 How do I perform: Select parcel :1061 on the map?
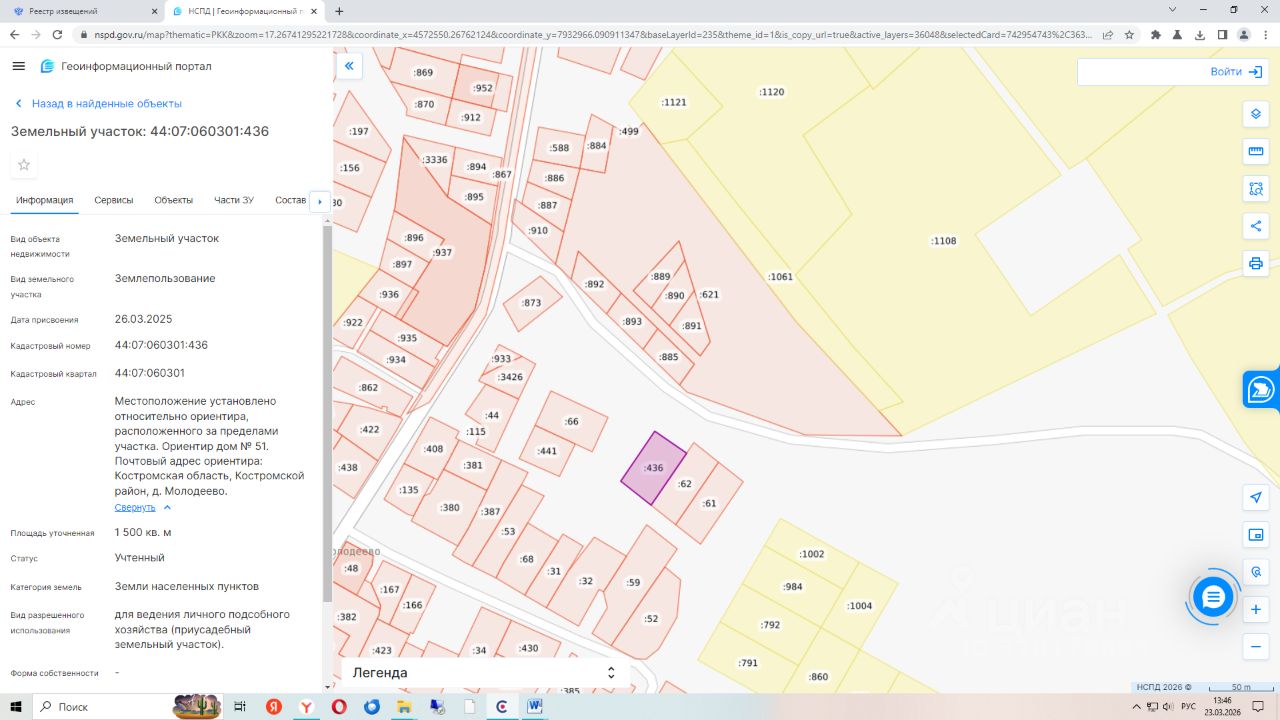pos(780,277)
